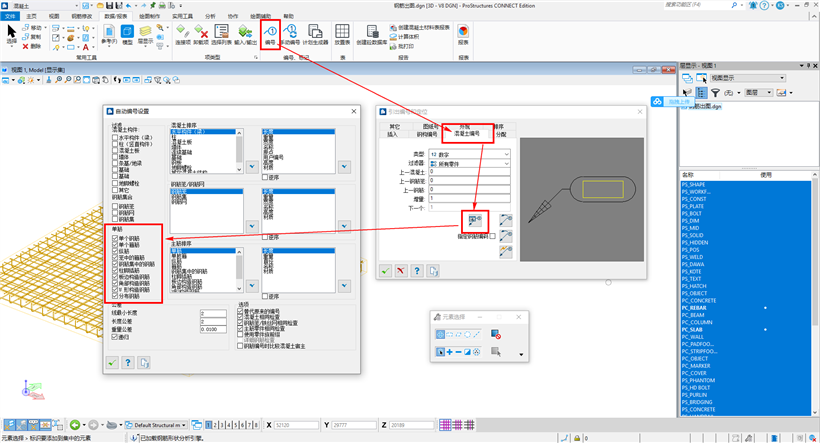Image resolution: width=820 pixels, height=443 pixels.
Task: Click the 增量 input field
Action: pyautogui.click(x=471, y=198)
